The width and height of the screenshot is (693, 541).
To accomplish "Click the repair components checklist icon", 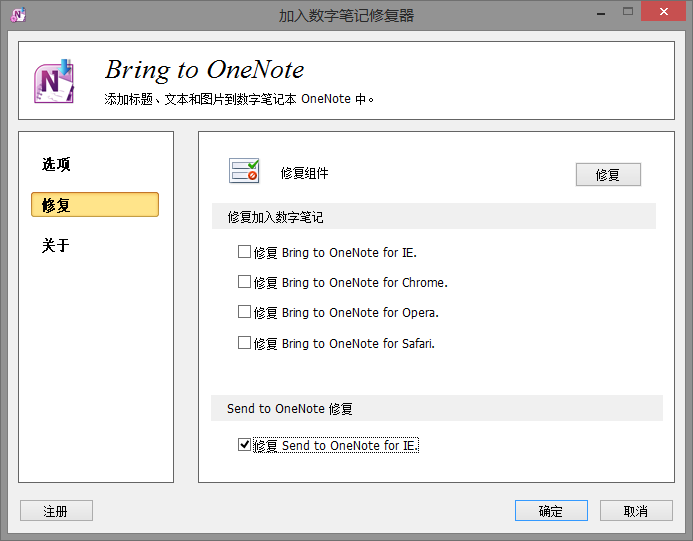I will pyautogui.click(x=244, y=171).
